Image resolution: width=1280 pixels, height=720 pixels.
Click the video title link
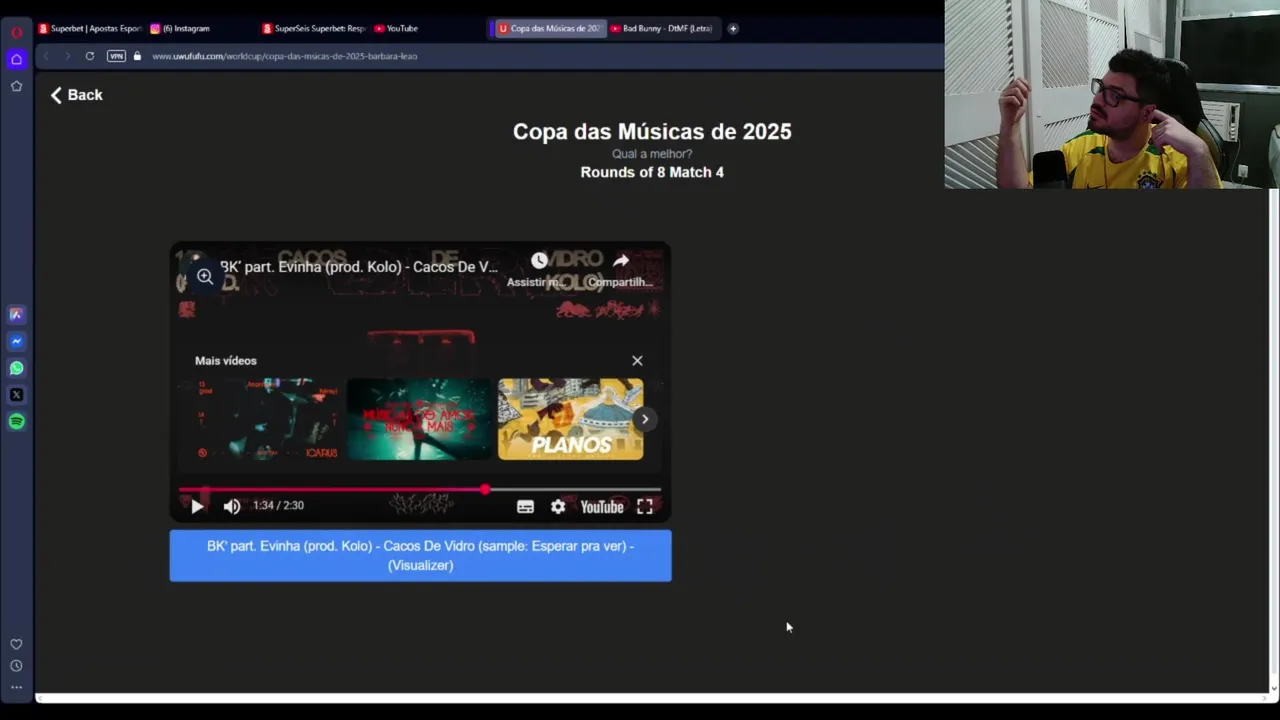(358, 267)
